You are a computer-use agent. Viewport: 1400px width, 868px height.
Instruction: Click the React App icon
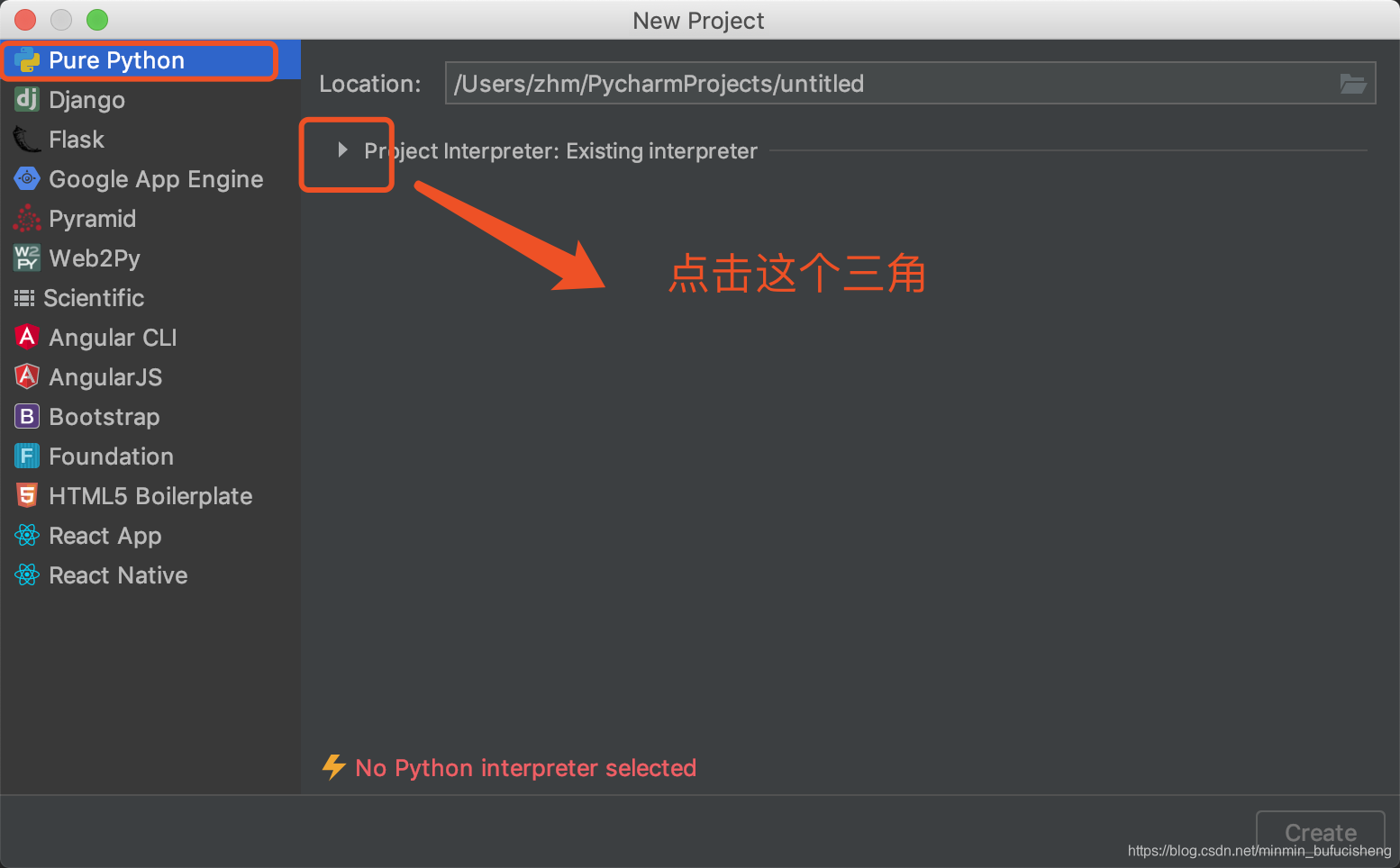(27, 535)
